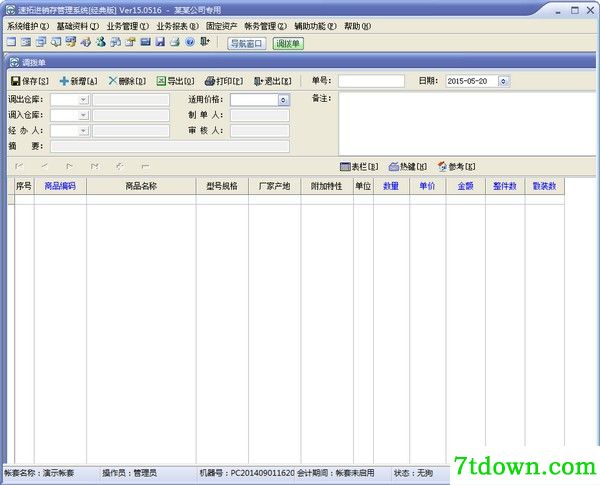The image size is (600, 485).
Task: Open the 参考[R] reference lookup
Action: coord(457,167)
